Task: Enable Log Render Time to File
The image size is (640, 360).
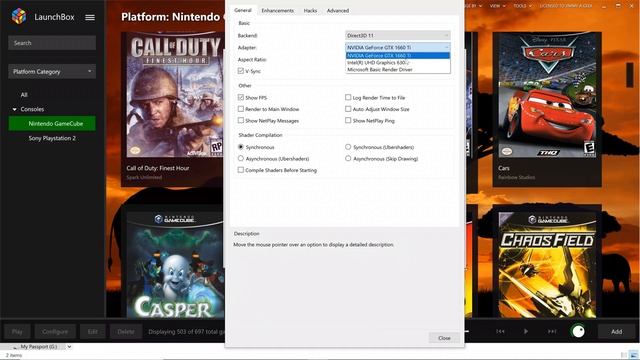Action: (x=348, y=98)
